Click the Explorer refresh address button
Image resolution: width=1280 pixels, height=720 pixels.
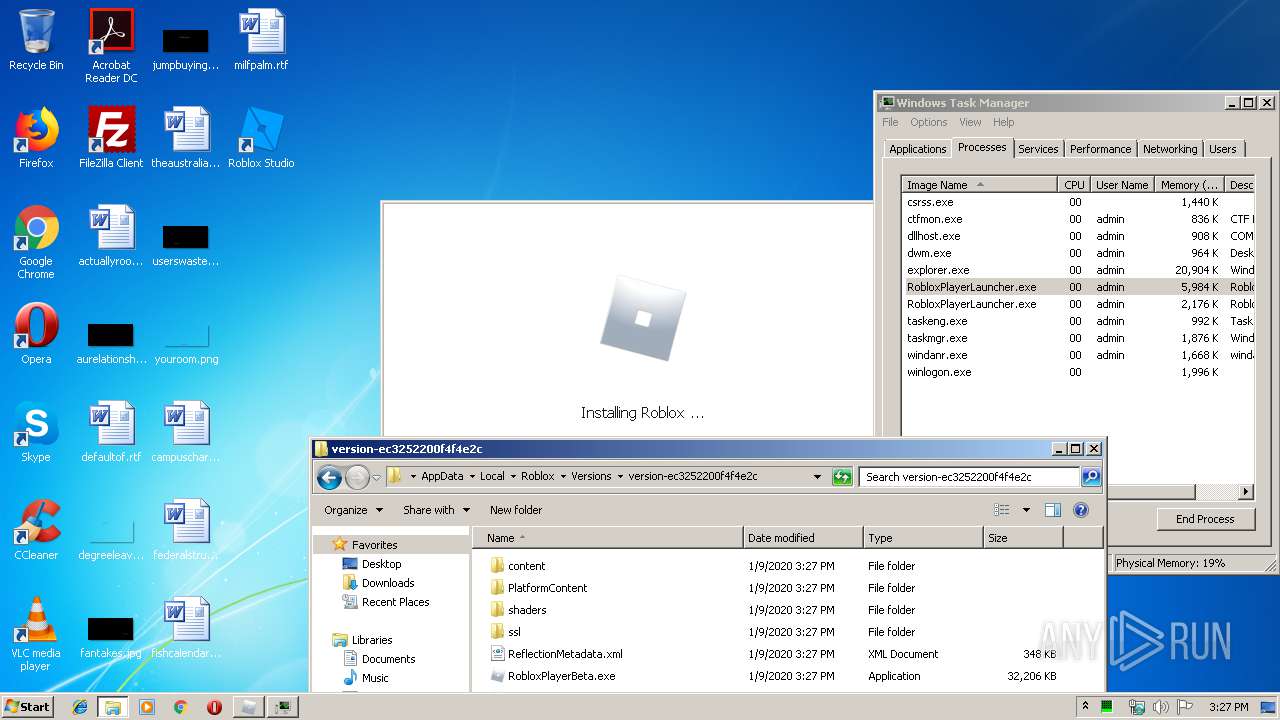click(842, 477)
